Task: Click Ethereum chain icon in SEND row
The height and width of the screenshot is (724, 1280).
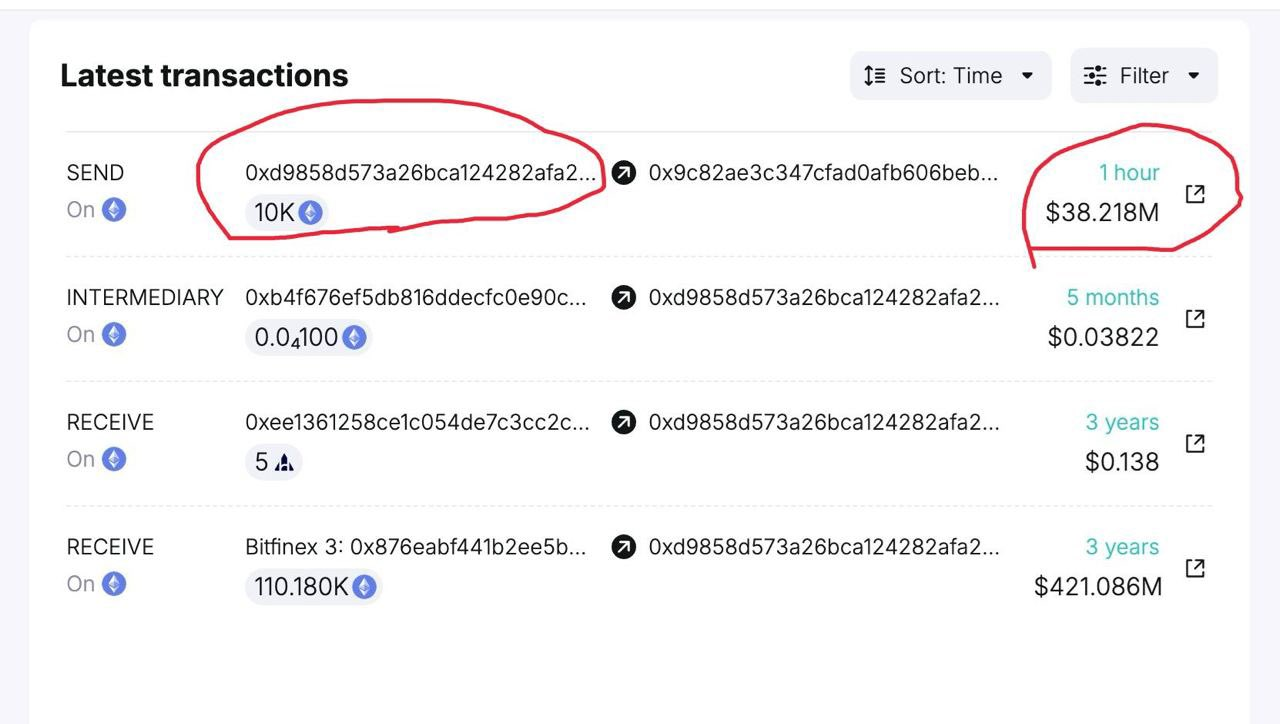Action: [x=114, y=210]
